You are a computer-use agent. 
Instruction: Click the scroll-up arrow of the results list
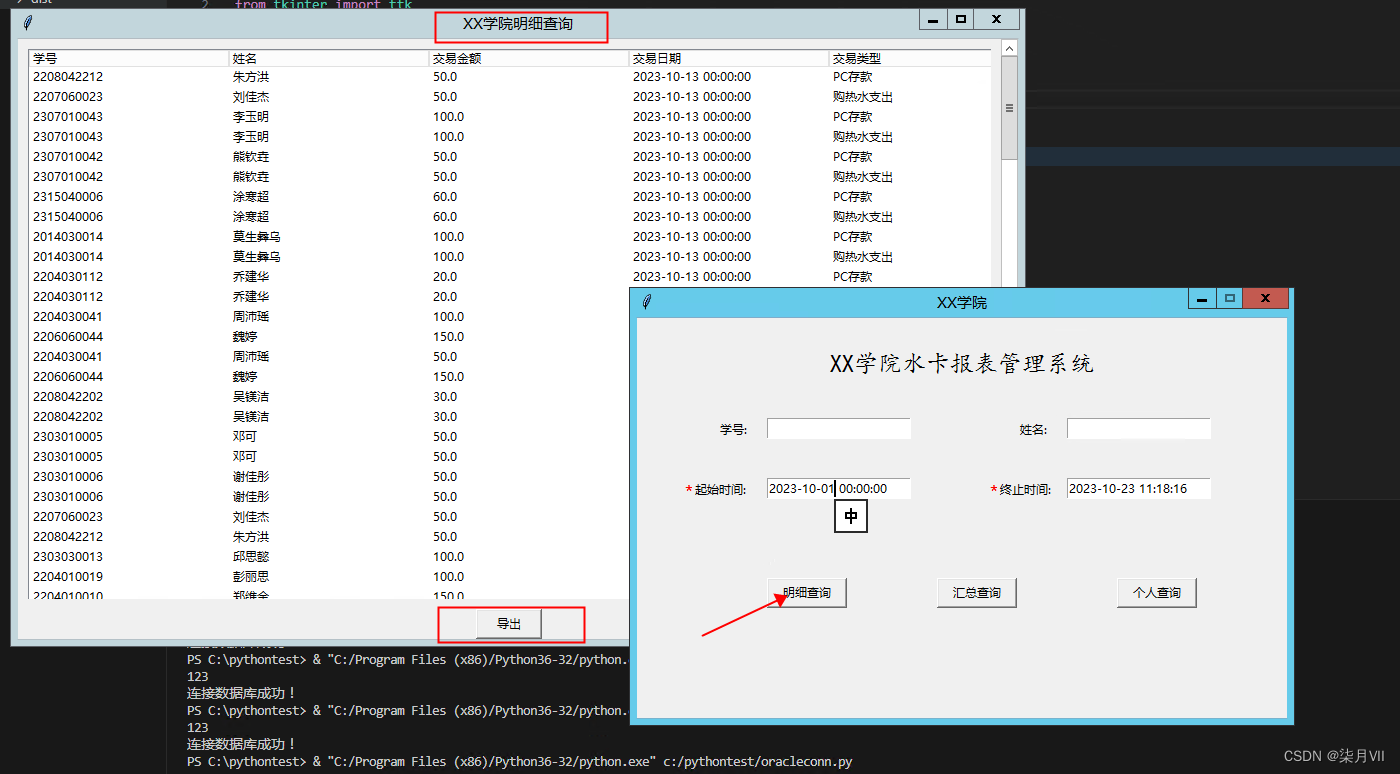point(1009,48)
